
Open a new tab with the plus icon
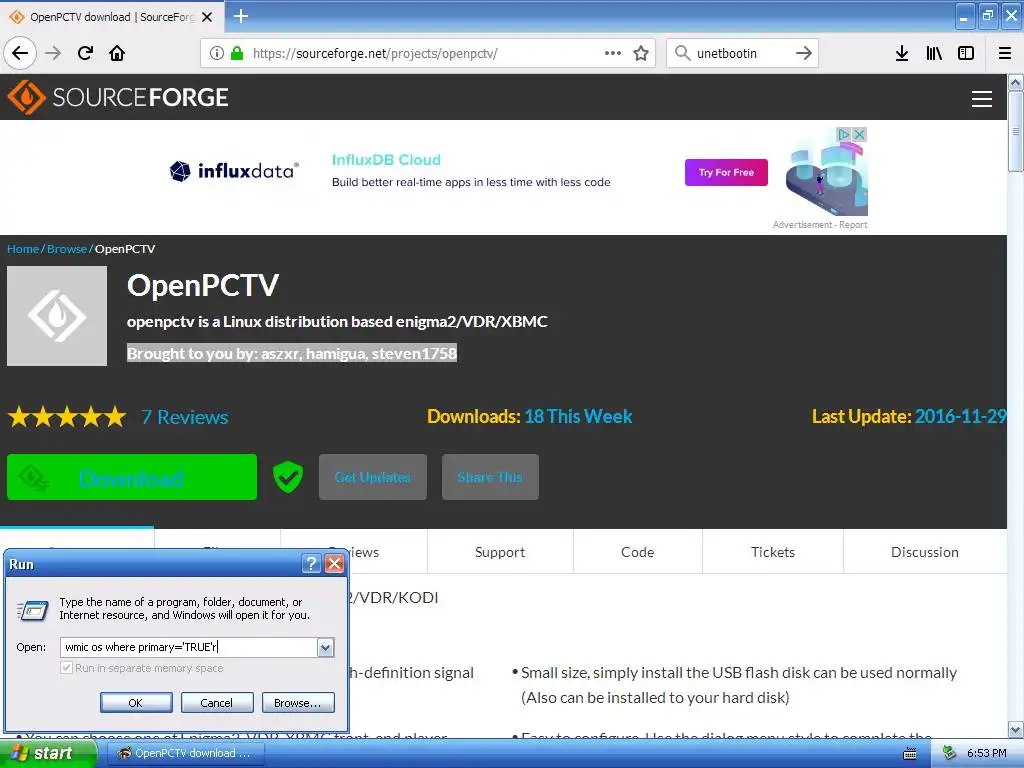[240, 16]
